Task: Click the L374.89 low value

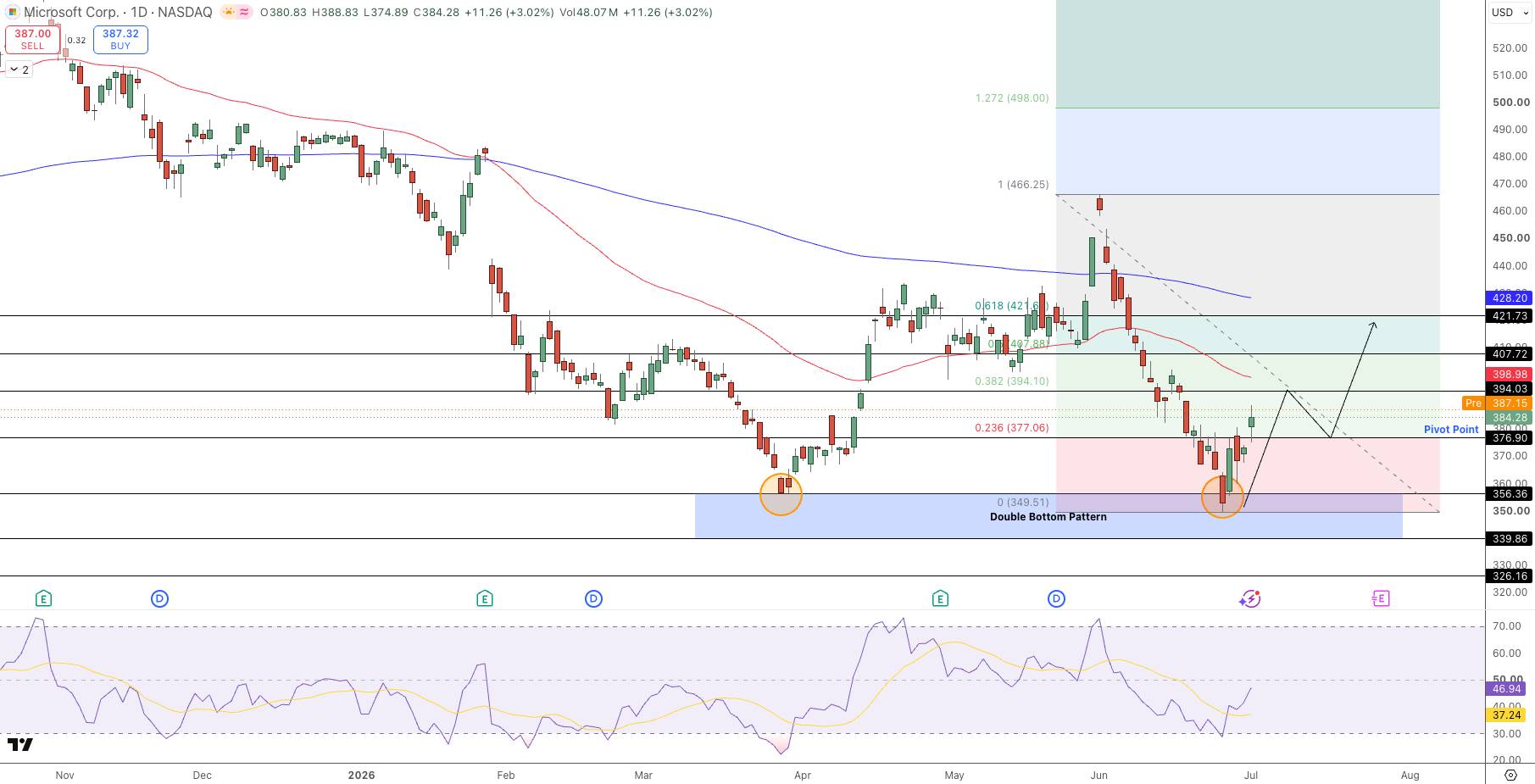Action: coord(386,13)
